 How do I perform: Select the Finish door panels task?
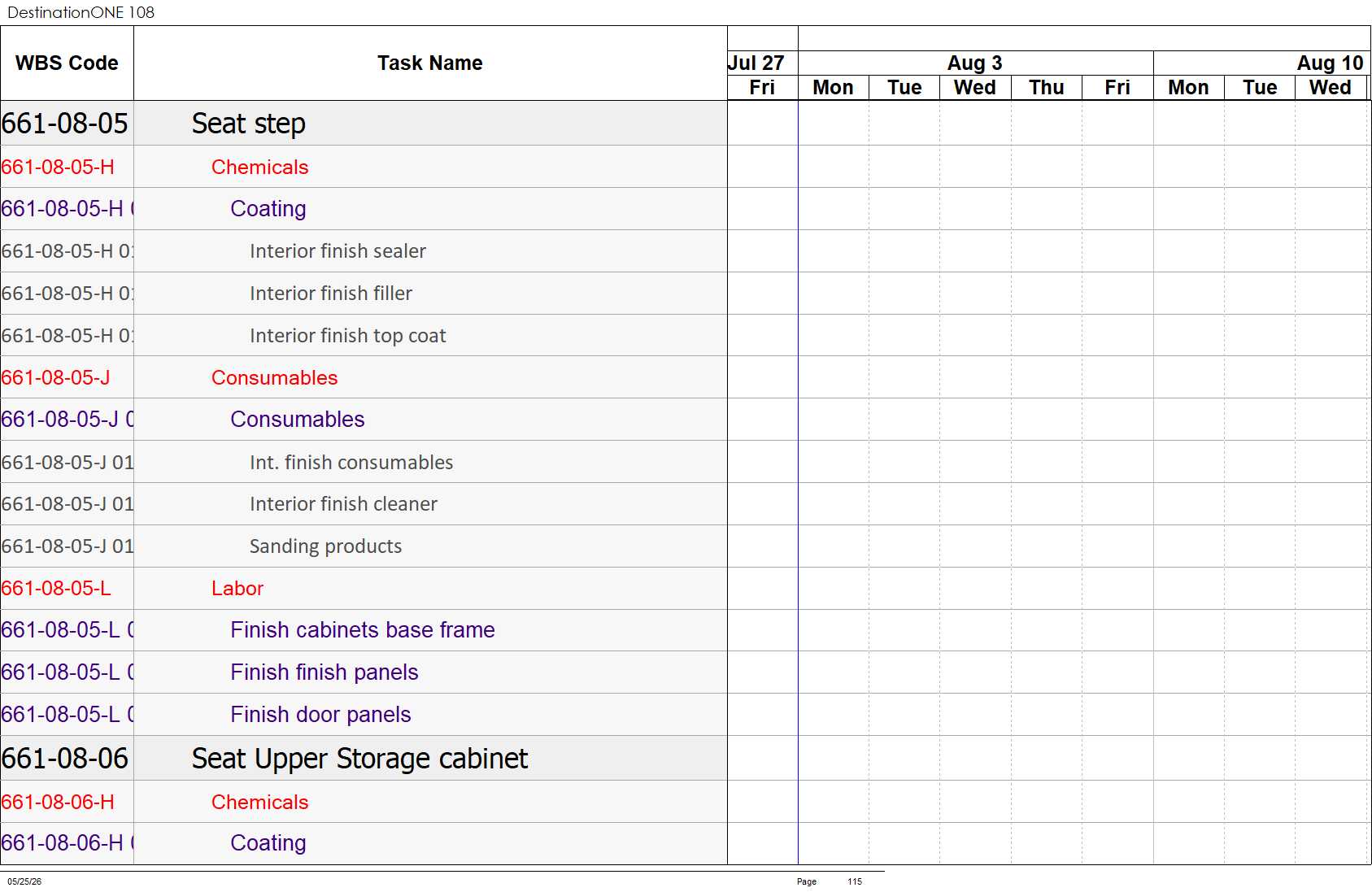(x=320, y=715)
